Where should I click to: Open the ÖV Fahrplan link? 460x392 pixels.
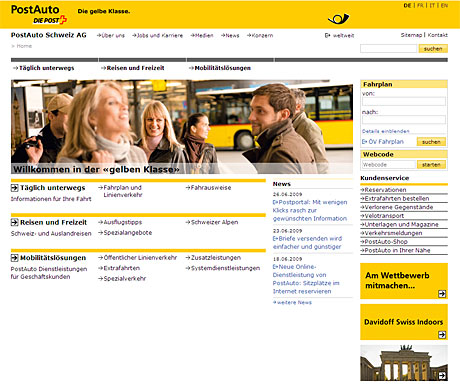(383, 142)
